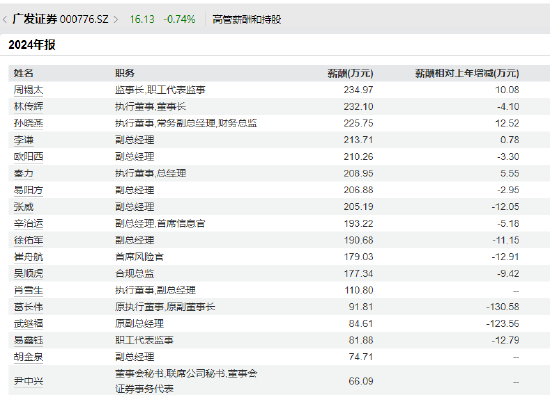The image size is (550, 395).
Task: Select position text 执行董事,董事长
Action: coord(150,106)
